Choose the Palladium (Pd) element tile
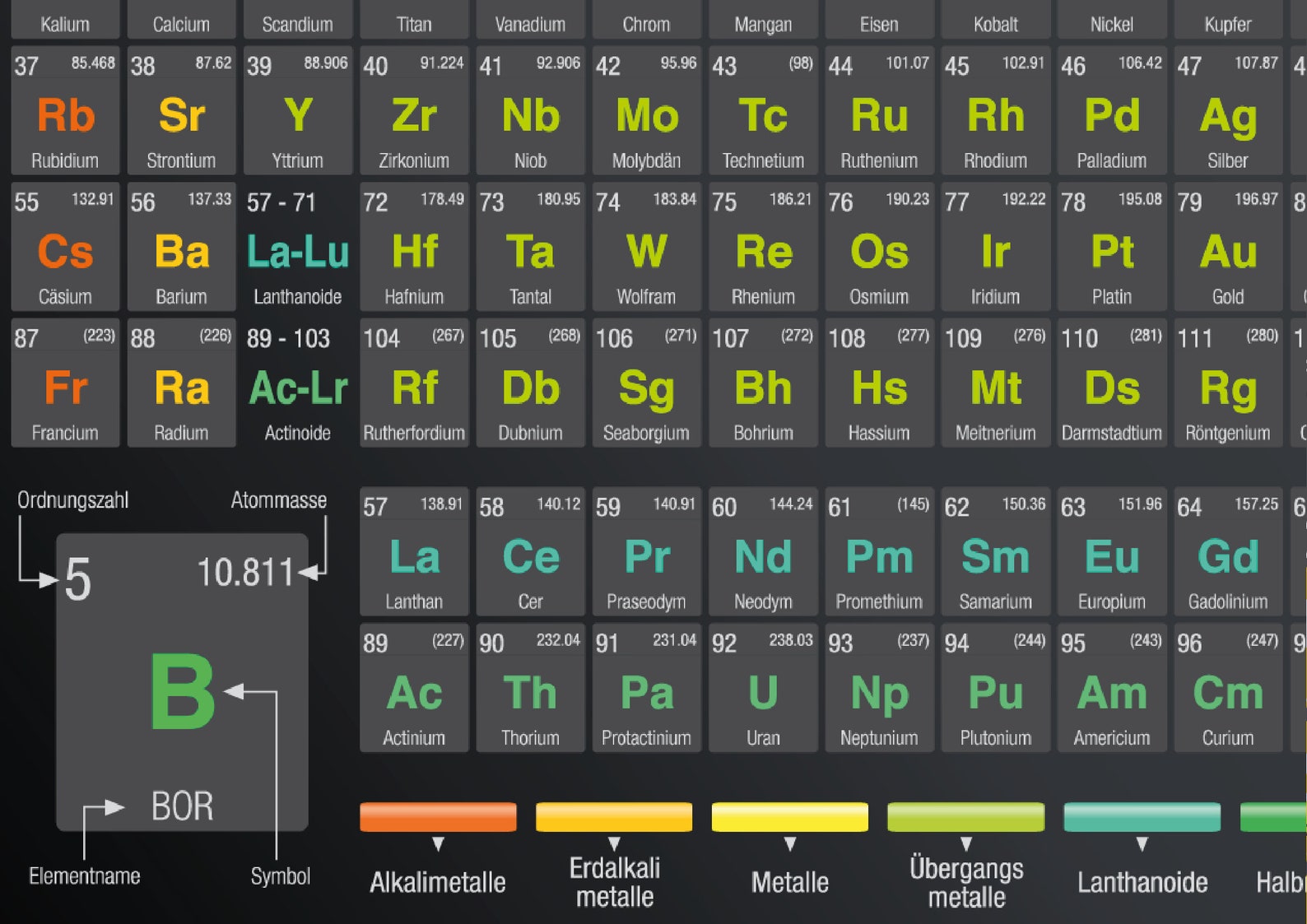The image size is (1307, 924). pyautogui.click(x=1112, y=110)
